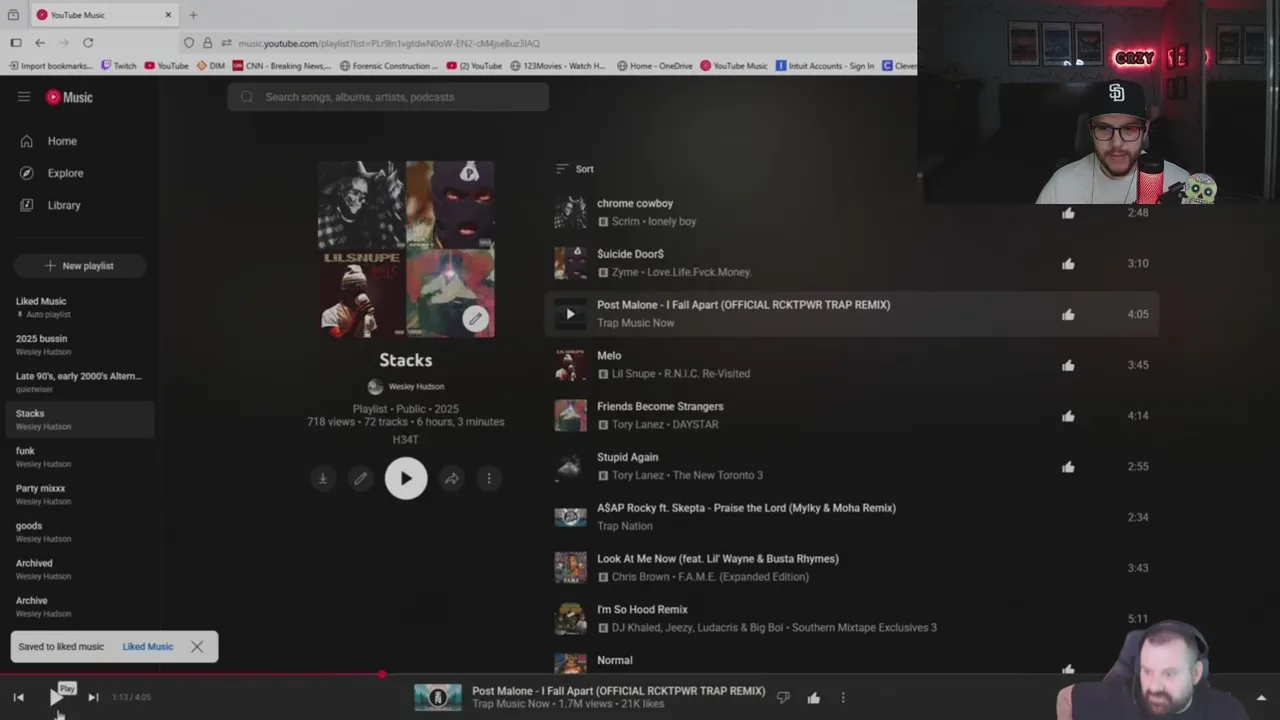1280x720 pixels.
Task: Toggle like on $uicide Door$
Action: (1068, 264)
